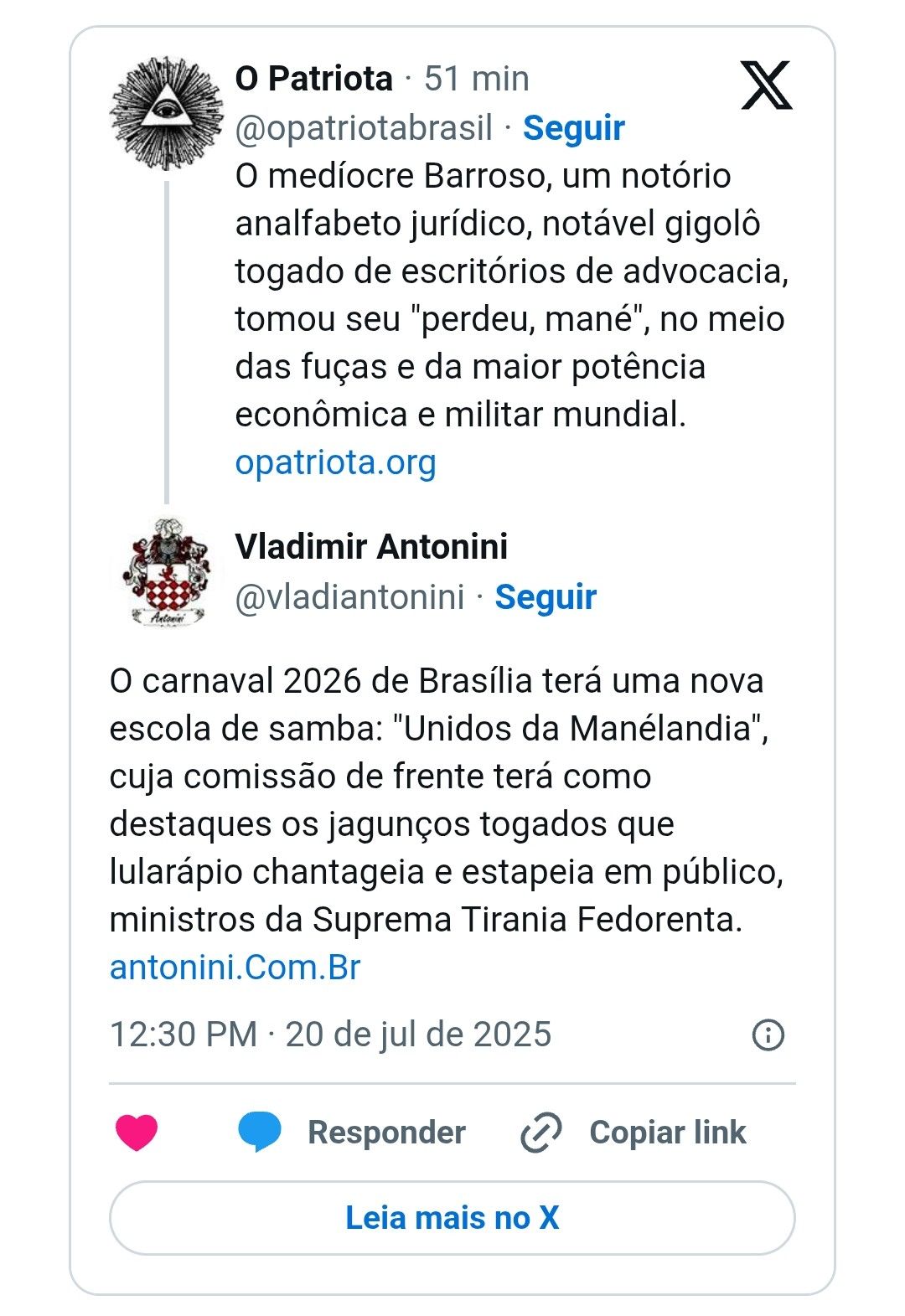Open the opatriota.org link
The height and width of the screenshot is (1316, 905).
click(335, 462)
